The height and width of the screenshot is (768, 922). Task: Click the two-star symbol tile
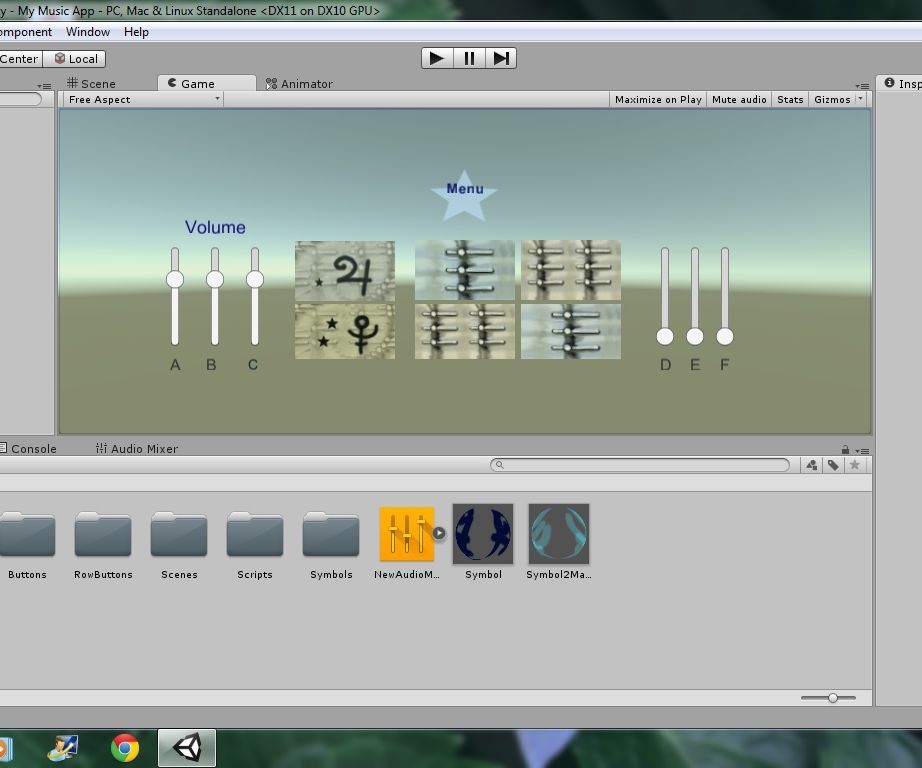pyautogui.click(x=345, y=332)
